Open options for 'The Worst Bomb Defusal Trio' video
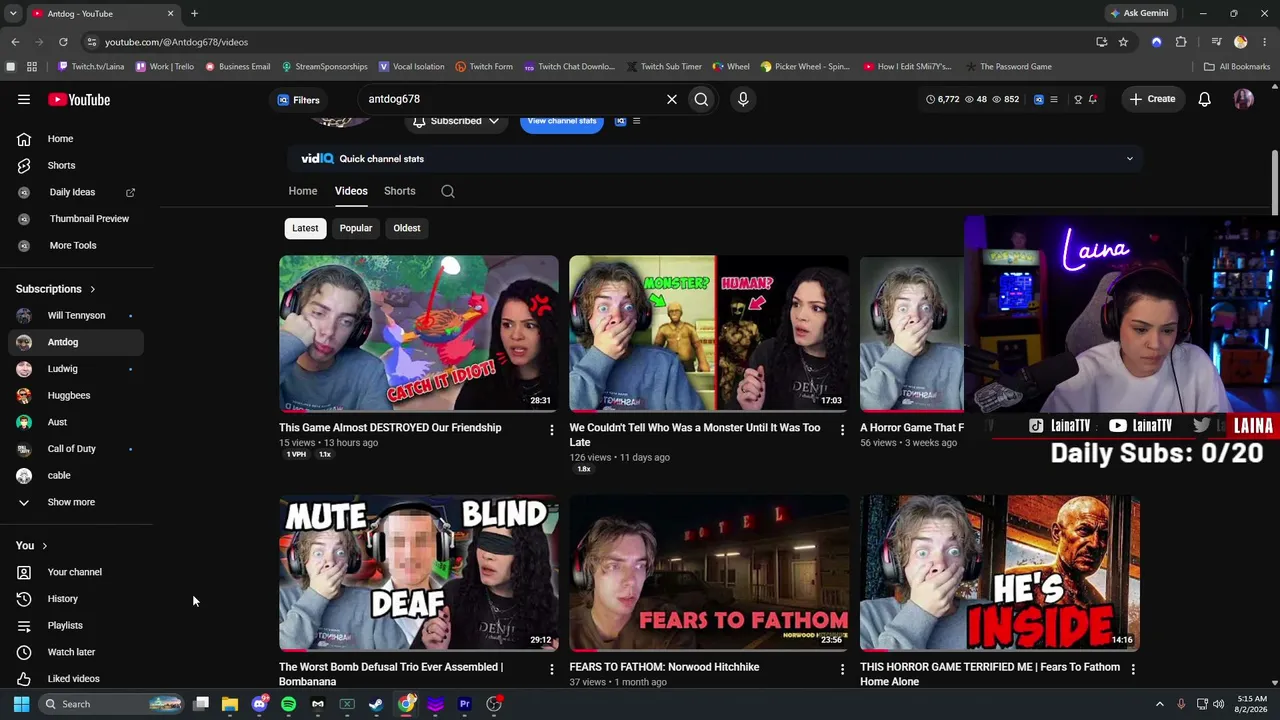The image size is (1280, 720). point(551,668)
